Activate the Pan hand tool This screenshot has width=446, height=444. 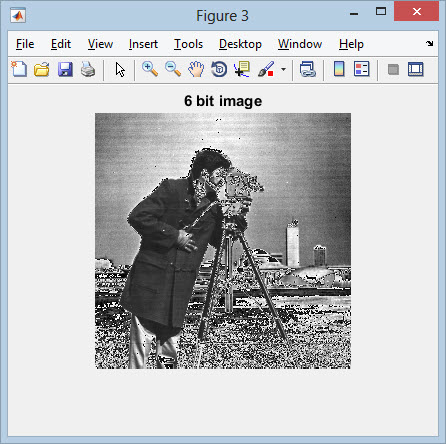pos(196,69)
